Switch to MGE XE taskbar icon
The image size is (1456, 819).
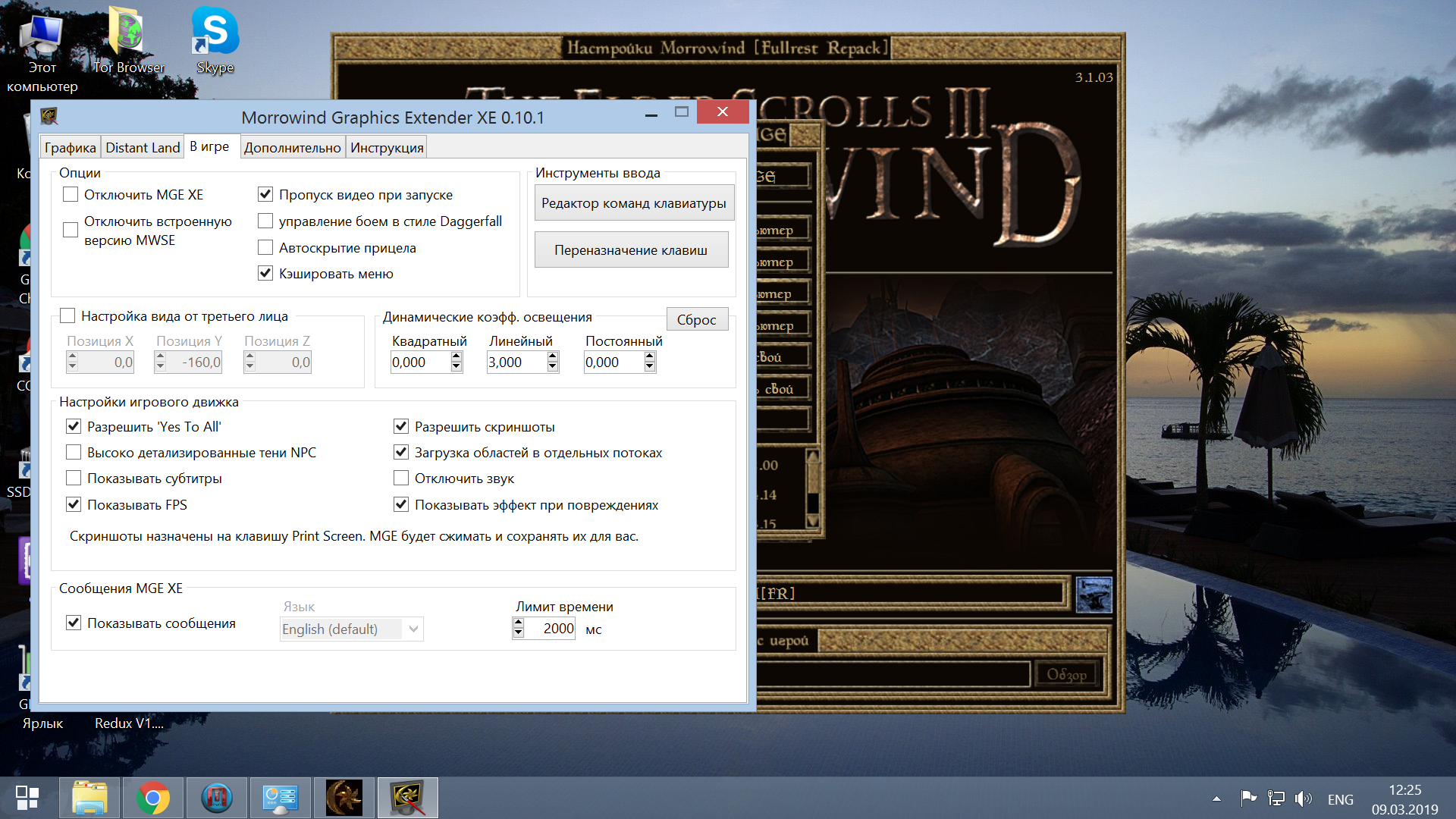[408, 798]
